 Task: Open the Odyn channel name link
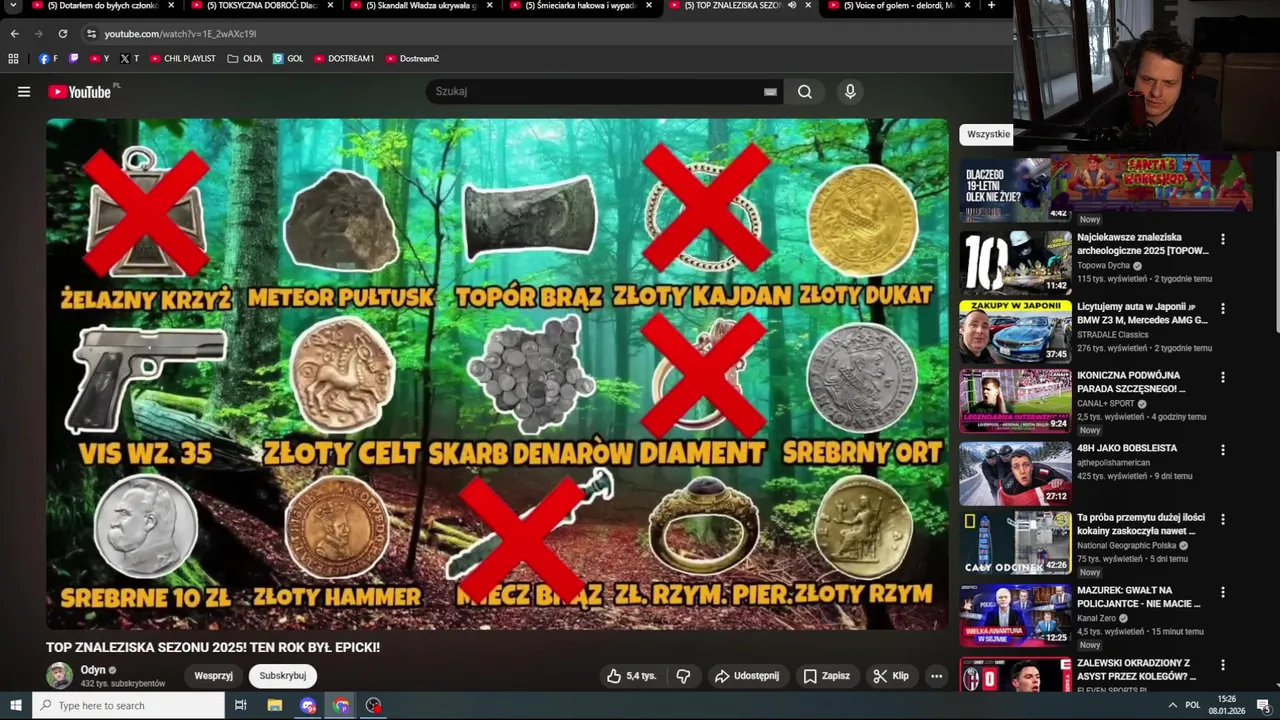[93, 670]
